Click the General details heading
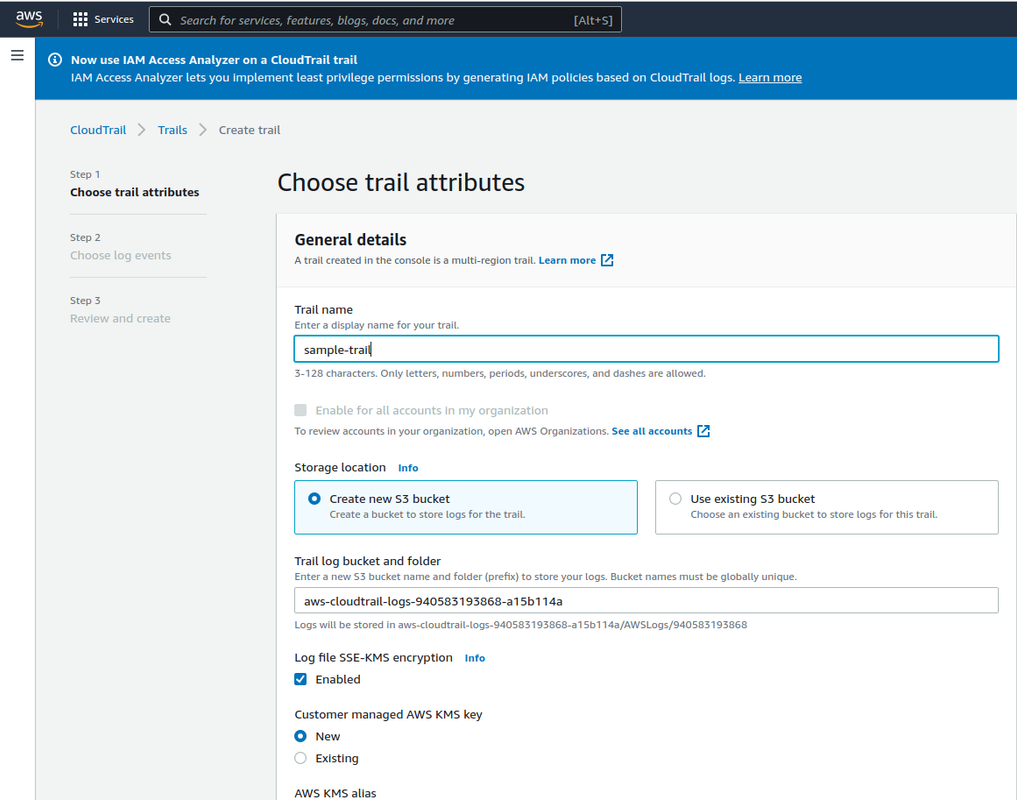 click(350, 239)
